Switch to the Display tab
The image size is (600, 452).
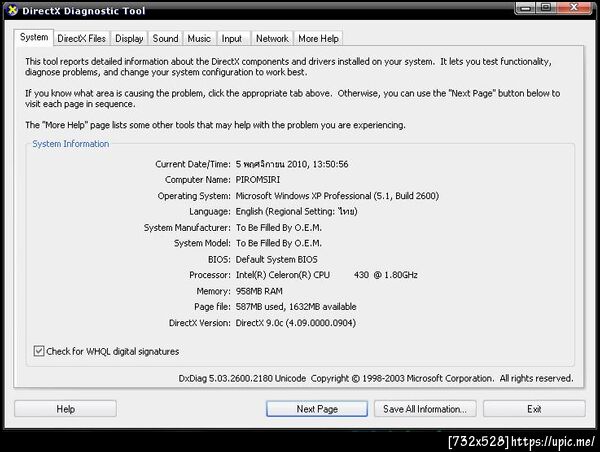click(129, 39)
